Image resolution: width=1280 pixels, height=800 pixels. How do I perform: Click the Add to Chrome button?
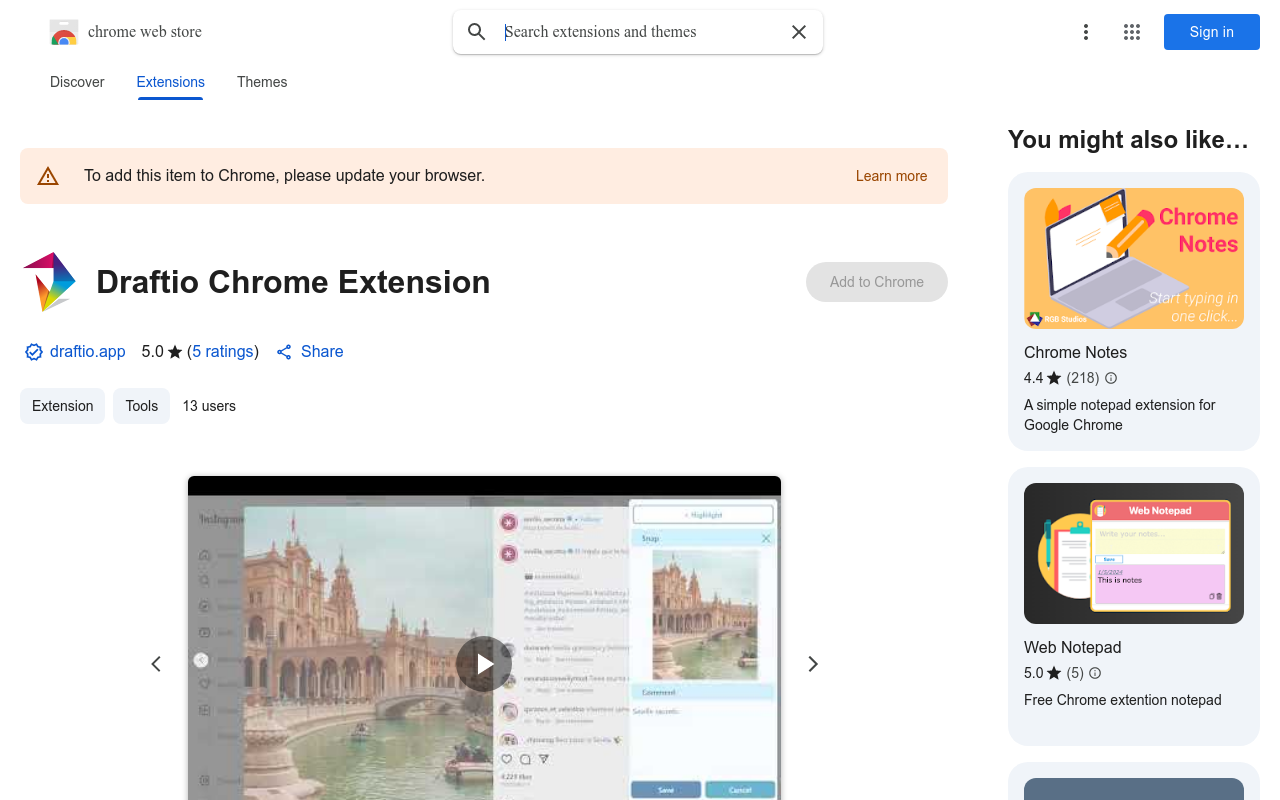click(877, 282)
